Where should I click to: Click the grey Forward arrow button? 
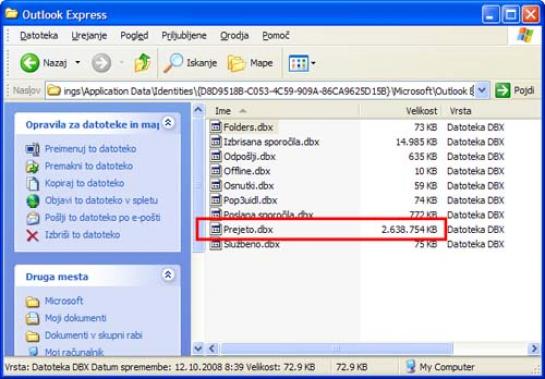click(x=101, y=63)
